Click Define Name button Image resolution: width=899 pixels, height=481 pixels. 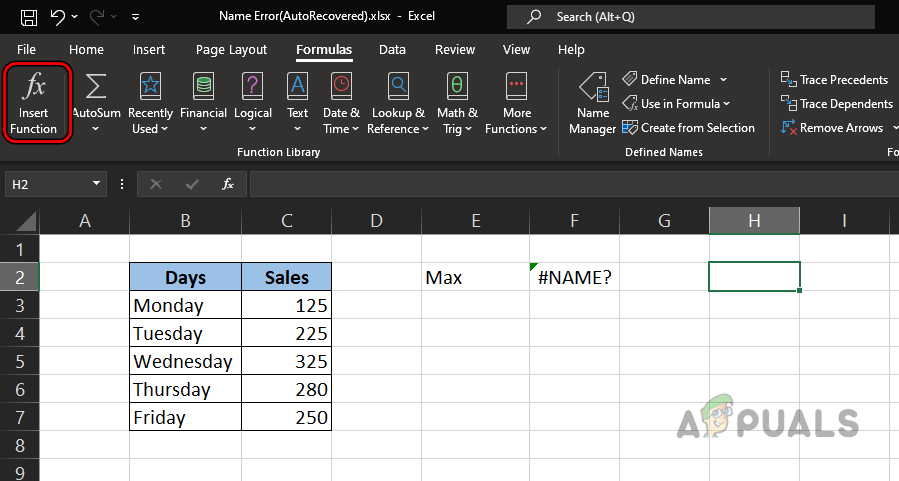[667, 80]
